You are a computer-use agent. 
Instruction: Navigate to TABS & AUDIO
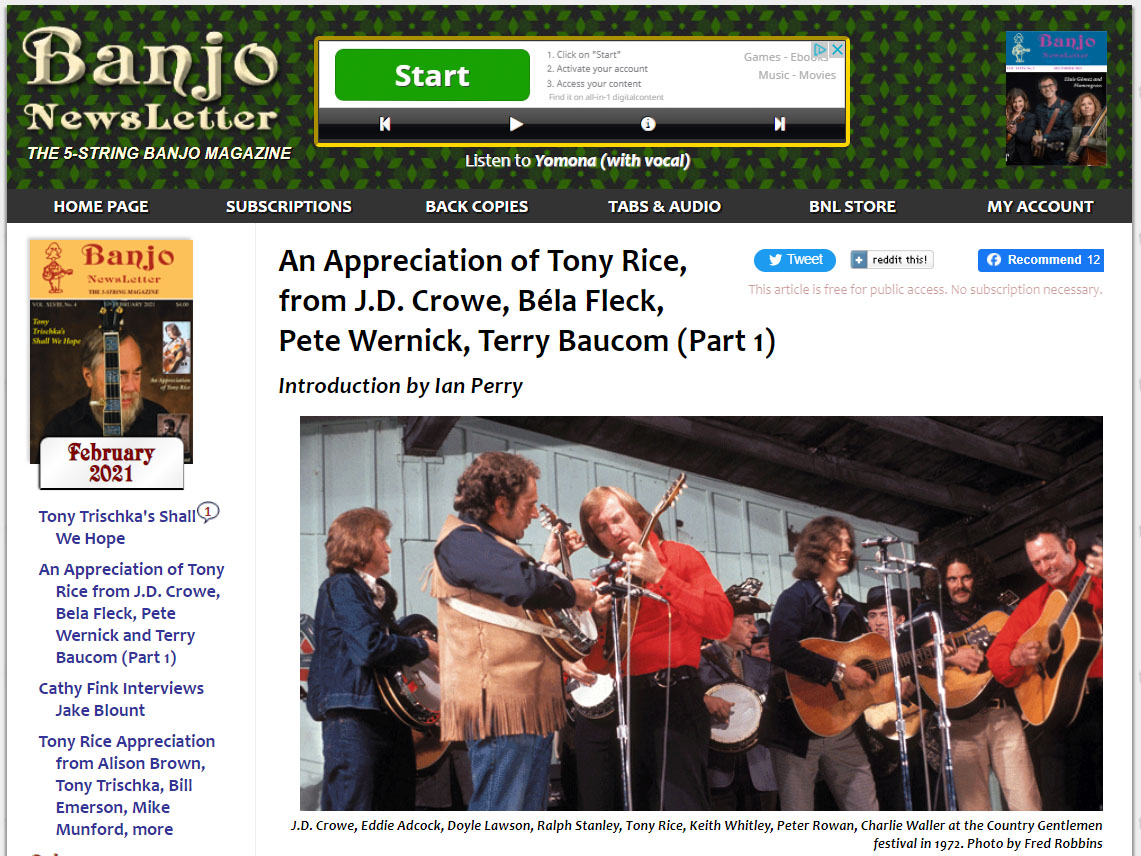664,207
